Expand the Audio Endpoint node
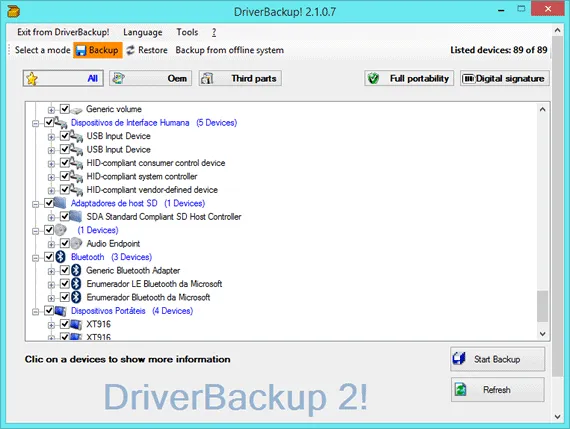Image resolution: width=570 pixels, height=429 pixels. pyautogui.click(x=51, y=245)
